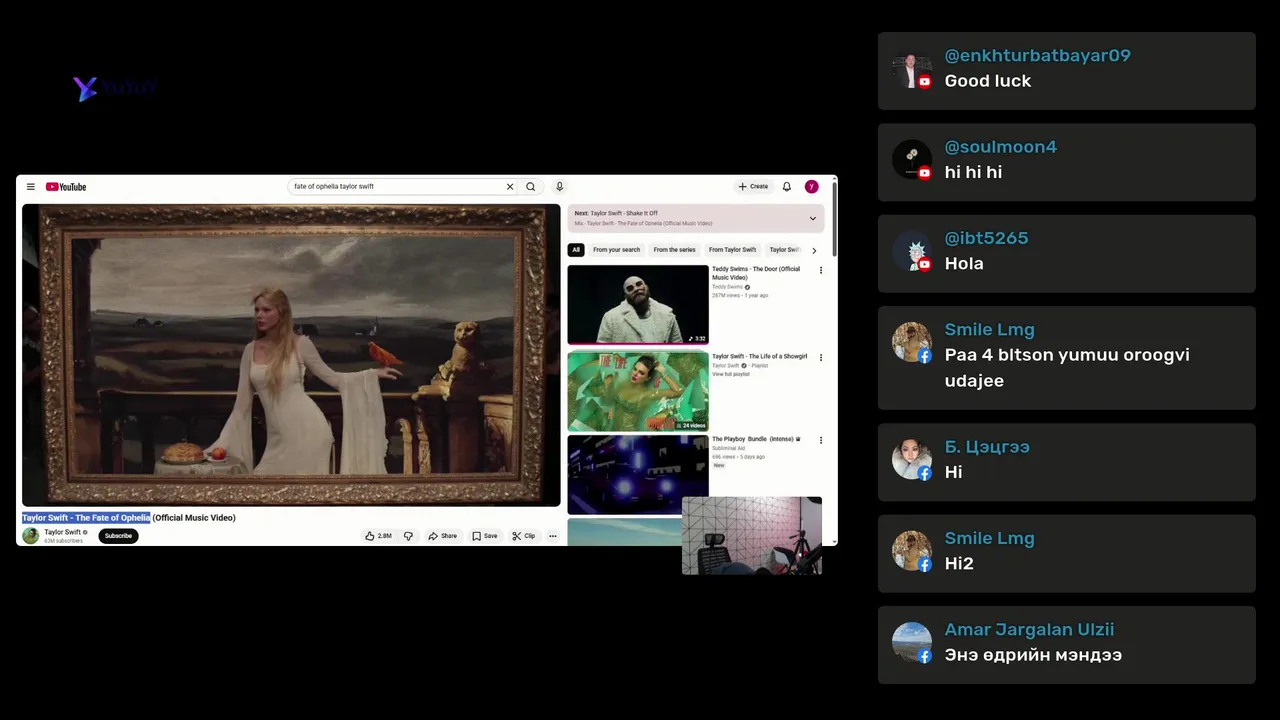The image size is (1280, 720).
Task: Click the highlighted video title text
Action: 86,518
